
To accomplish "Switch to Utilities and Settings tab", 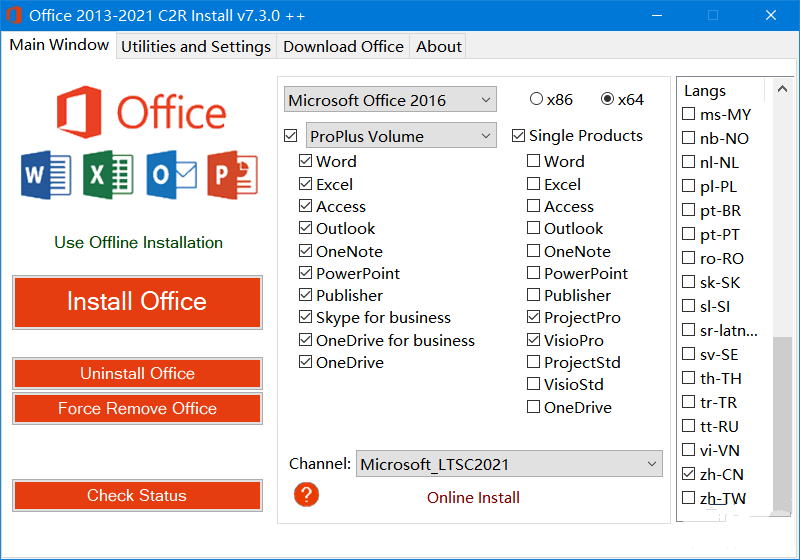I will pos(196,46).
